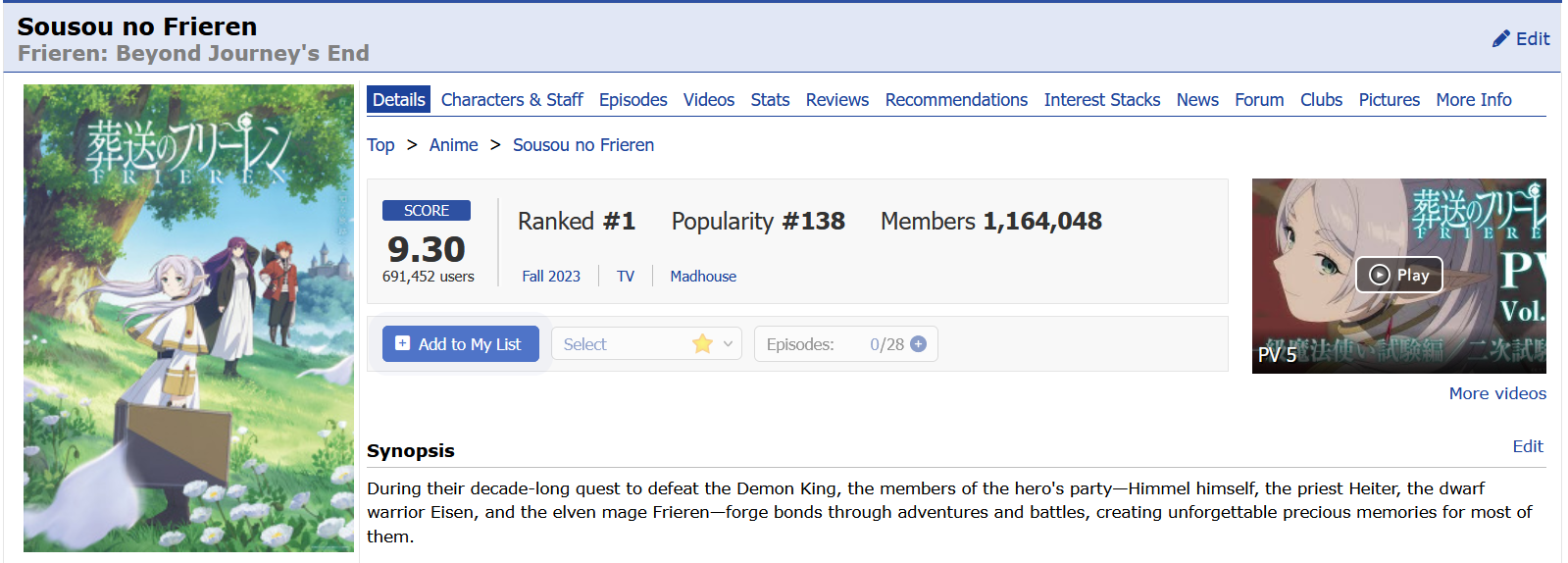The image size is (1568, 563).
Task: Open the More Info tab
Action: (1473, 100)
